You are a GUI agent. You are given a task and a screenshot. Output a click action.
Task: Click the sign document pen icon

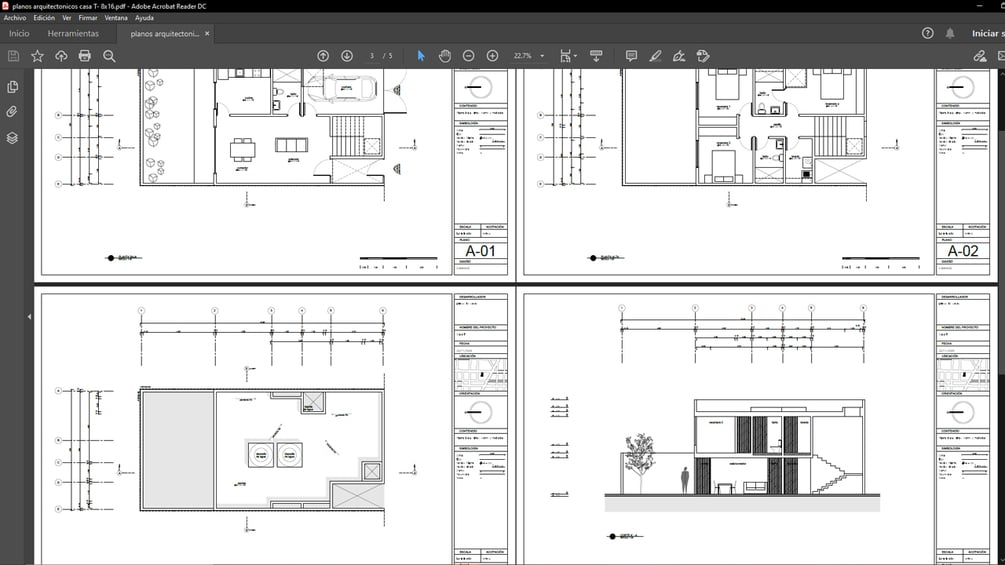(x=679, y=56)
